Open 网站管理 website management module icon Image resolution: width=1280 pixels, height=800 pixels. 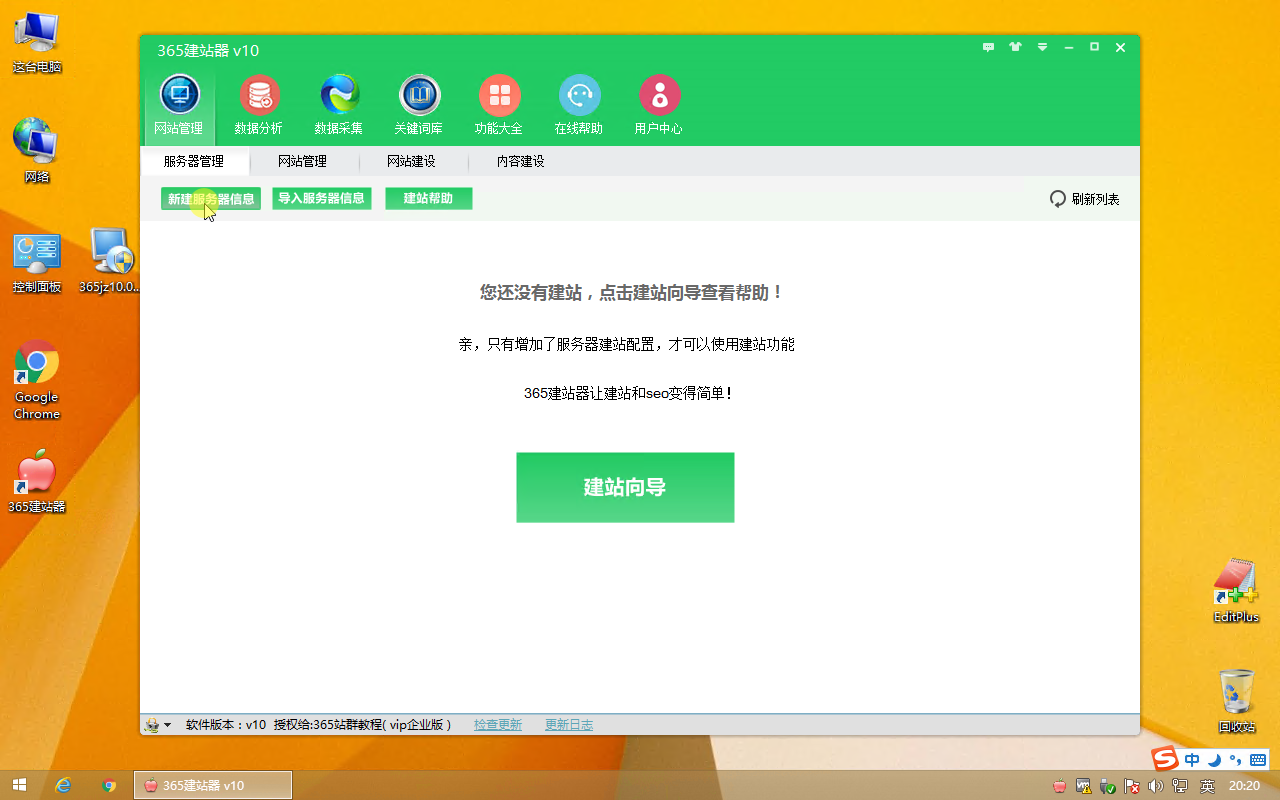[x=180, y=105]
